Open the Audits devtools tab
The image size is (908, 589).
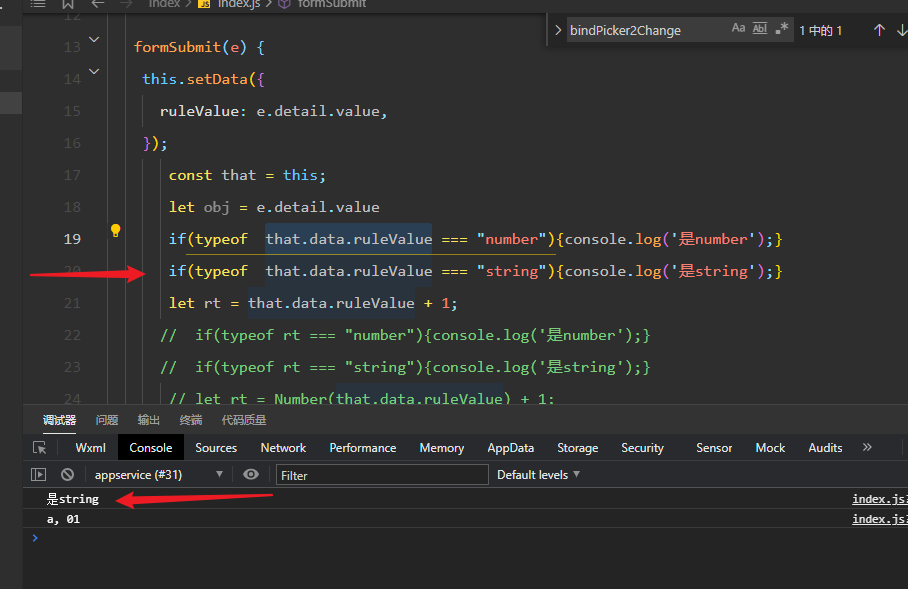(x=825, y=448)
